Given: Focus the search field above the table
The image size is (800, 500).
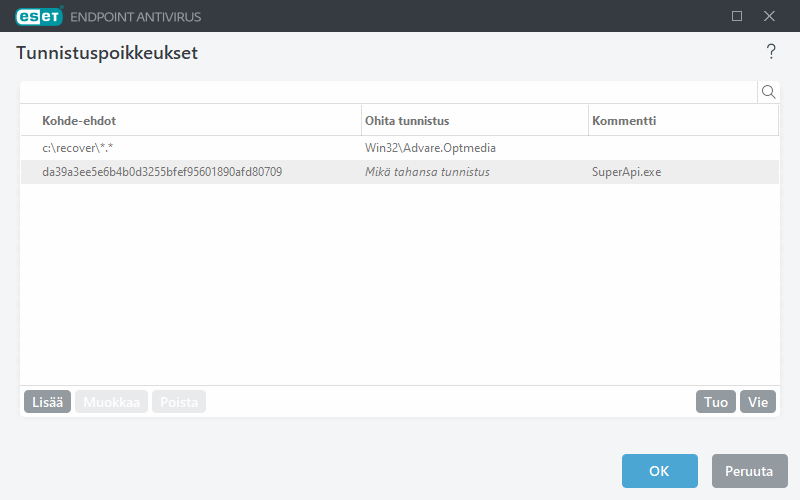Looking at the screenshot, I should pyautogui.click(x=388, y=92).
